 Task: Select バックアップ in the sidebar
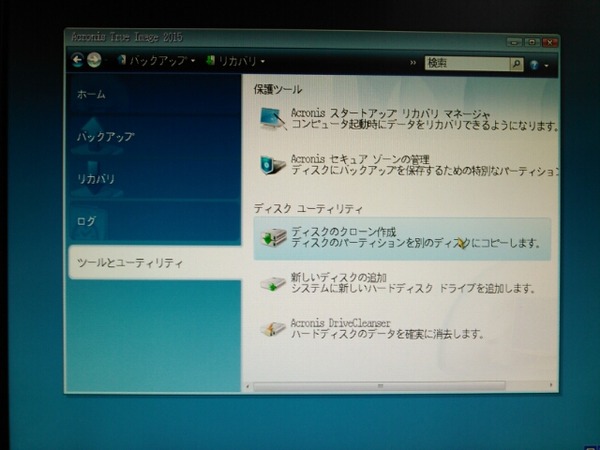(154, 137)
